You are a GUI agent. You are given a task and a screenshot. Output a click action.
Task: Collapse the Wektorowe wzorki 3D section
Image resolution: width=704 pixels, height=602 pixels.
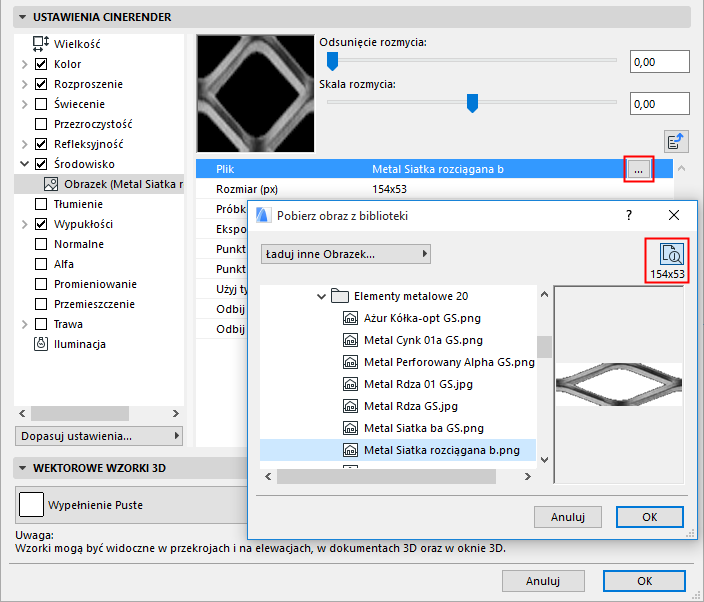coord(22,468)
